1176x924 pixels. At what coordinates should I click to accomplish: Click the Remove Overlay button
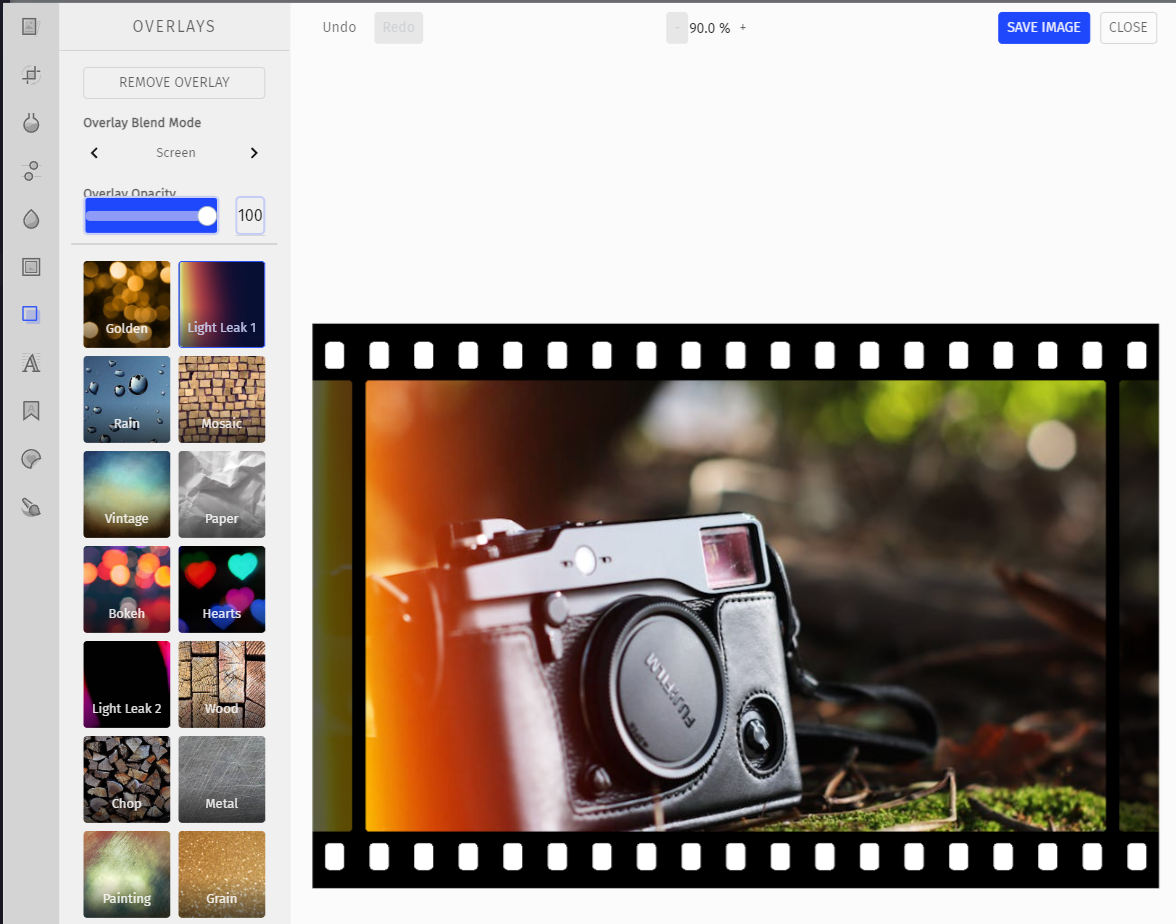coord(174,82)
